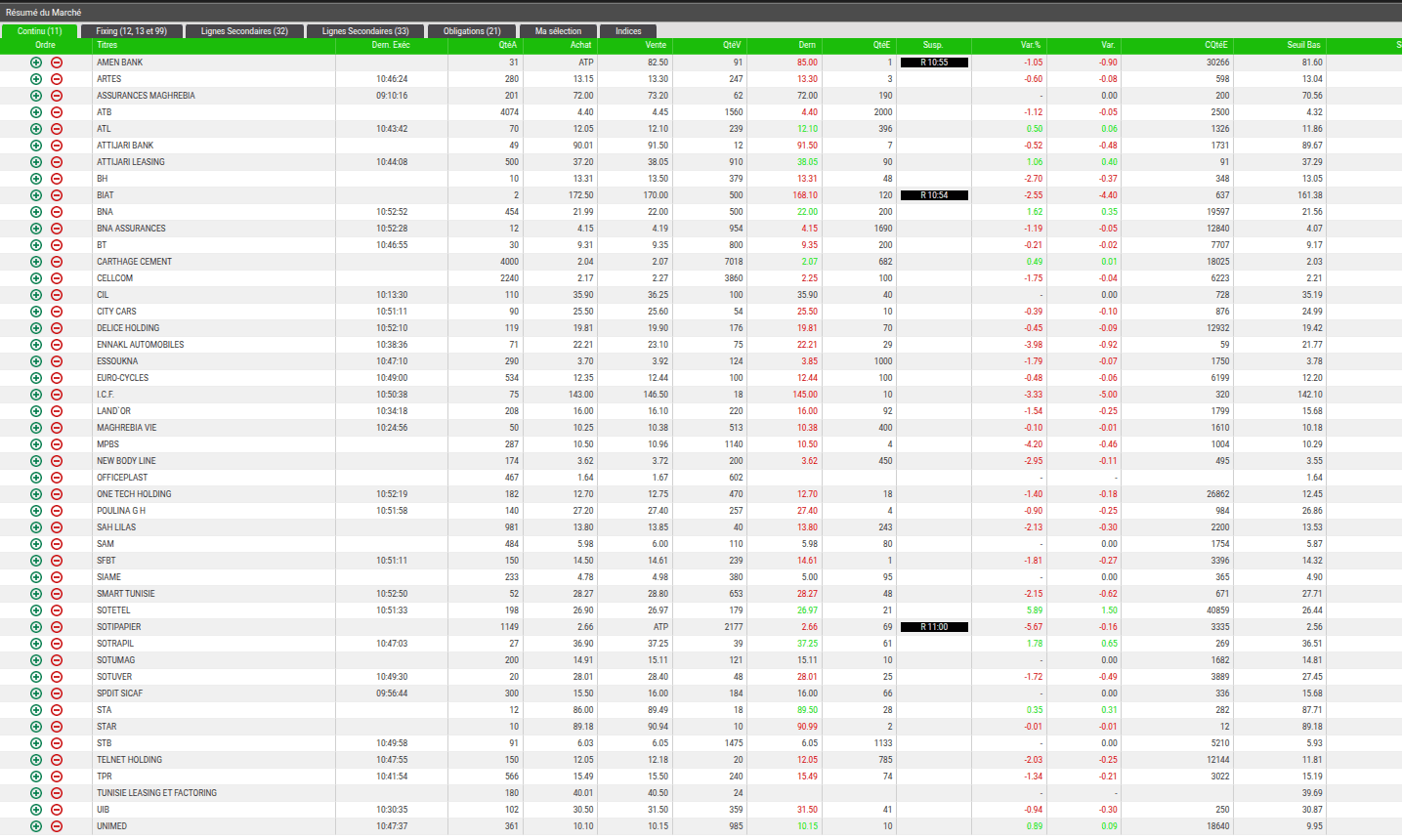This screenshot has height=840, width=1402.
Task: Click the green plus icon for ATTIJARI BANK
Action: point(36,146)
